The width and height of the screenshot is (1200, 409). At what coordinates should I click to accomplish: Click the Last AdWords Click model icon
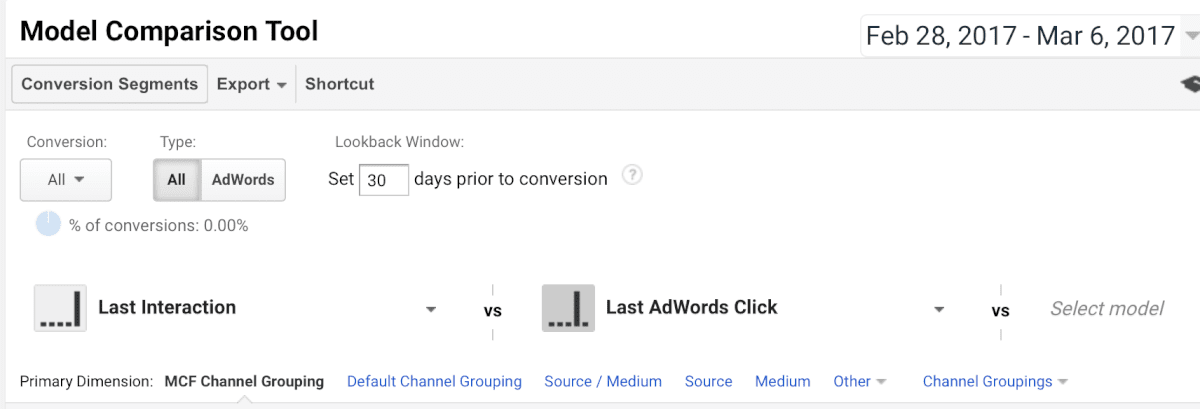pyautogui.click(x=568, y=307)
